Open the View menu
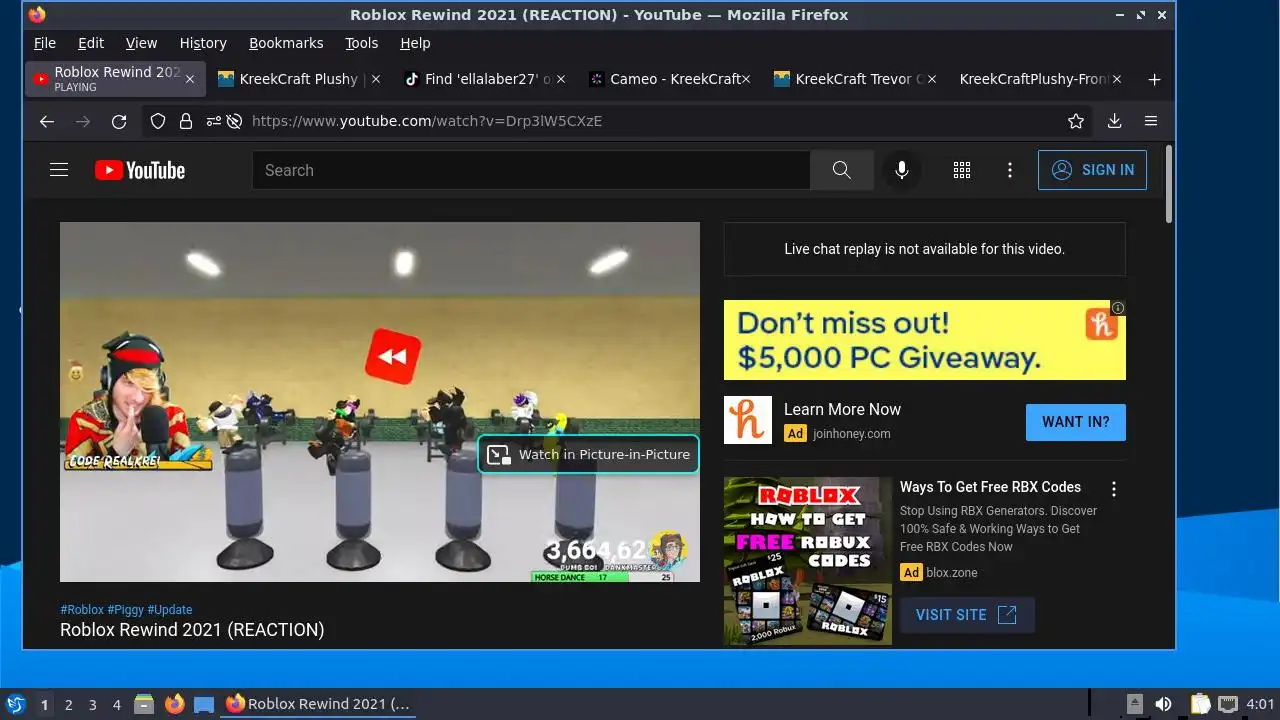1280x720 pixels. pyautogui.click(x=141, y=43)
